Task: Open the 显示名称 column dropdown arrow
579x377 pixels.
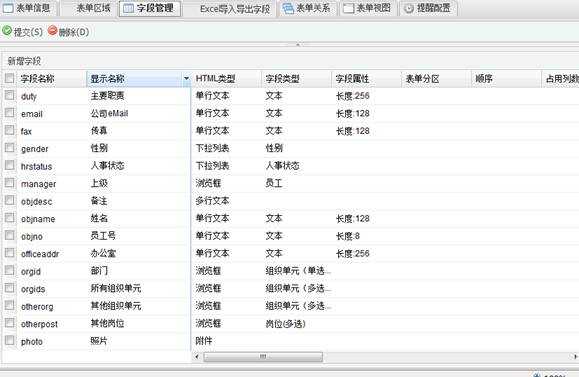Action: tap(186, 78)
